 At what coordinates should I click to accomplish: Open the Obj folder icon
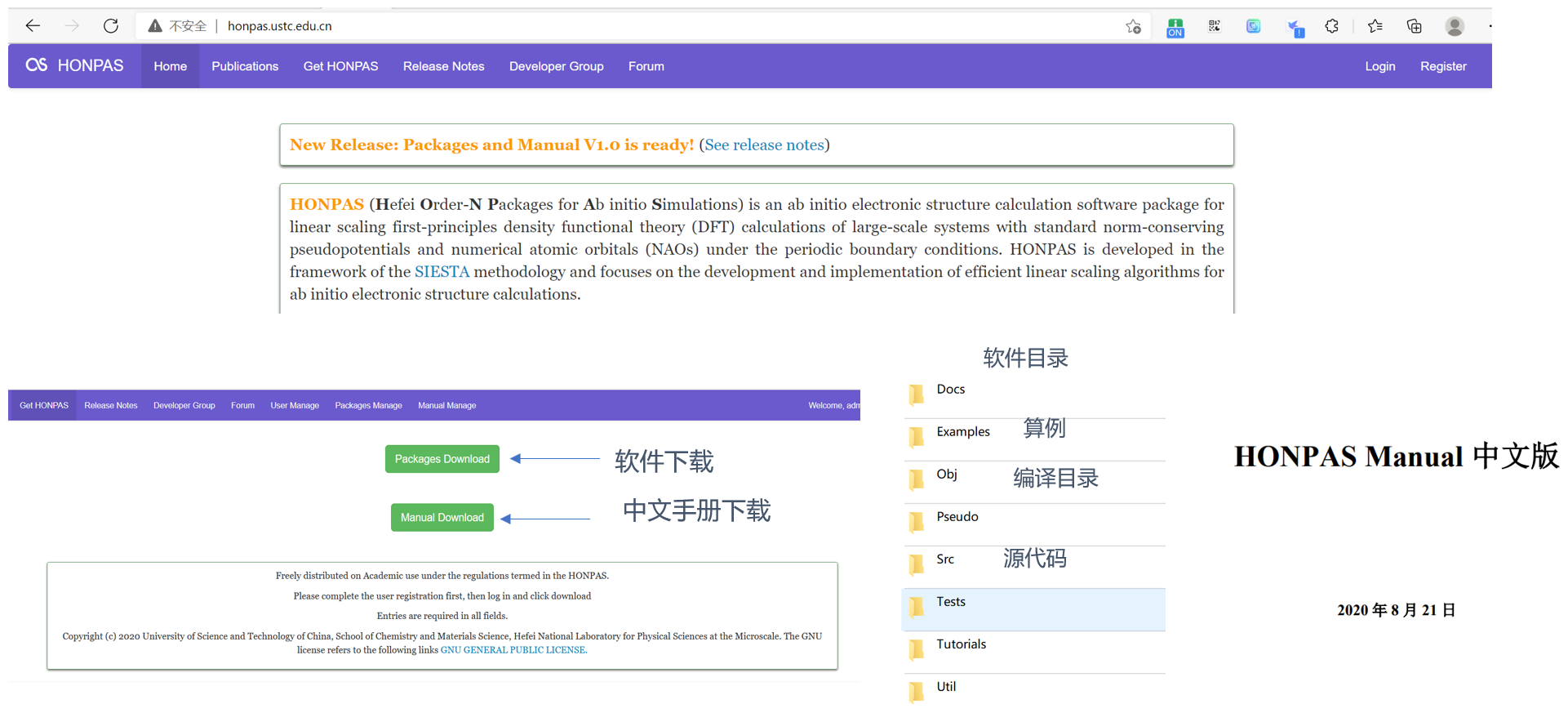tap(917, 479)
